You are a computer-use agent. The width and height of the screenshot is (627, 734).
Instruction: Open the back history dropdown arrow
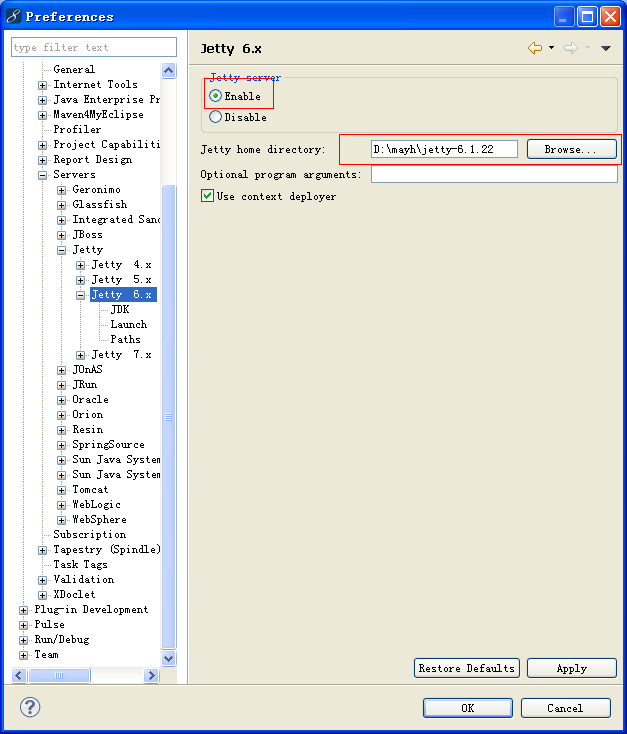pos(551,47)
